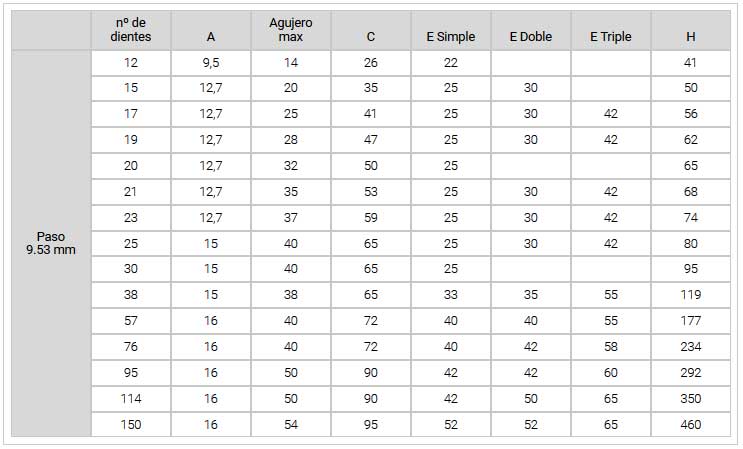The image size is (743, 449).
Task: Select the Agujero max value 54
Action: tap(290, 424)
